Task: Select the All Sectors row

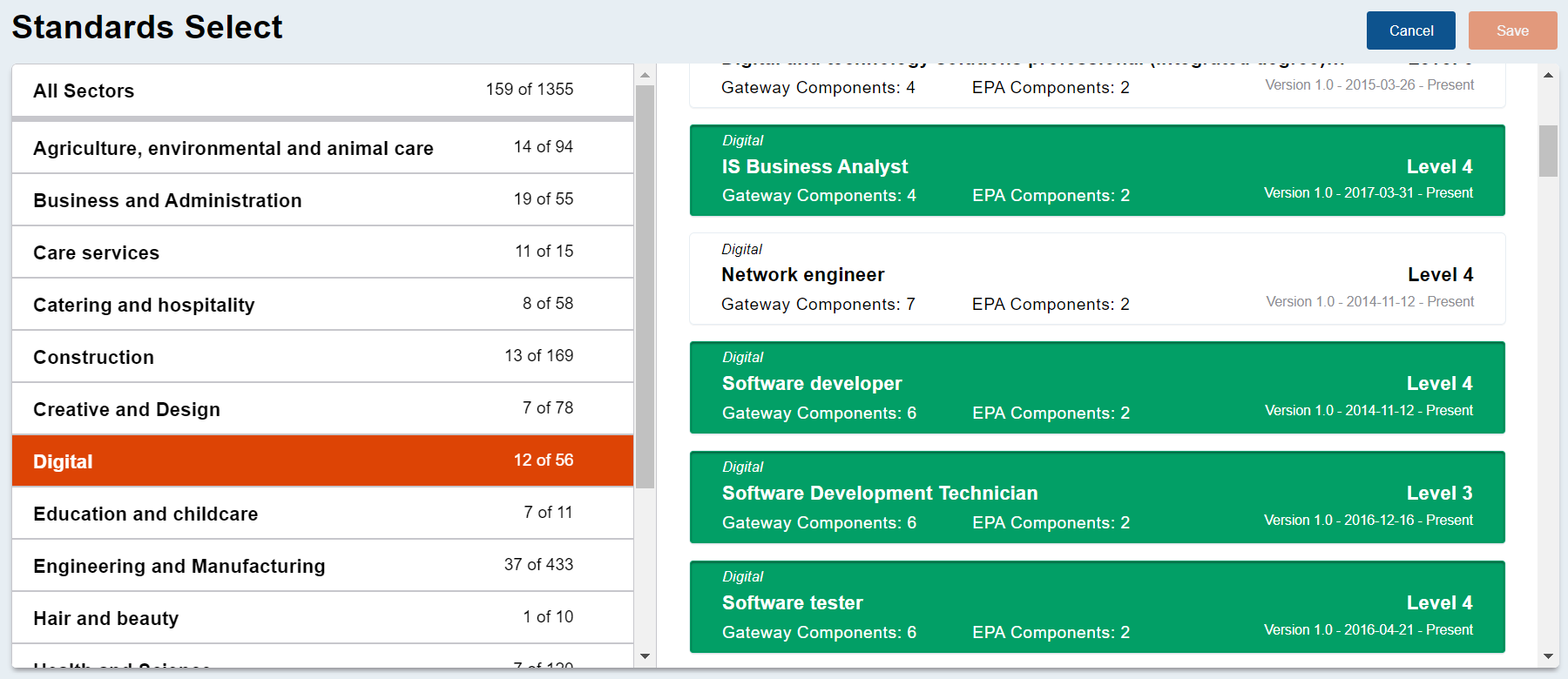Action: pos(322,91)
